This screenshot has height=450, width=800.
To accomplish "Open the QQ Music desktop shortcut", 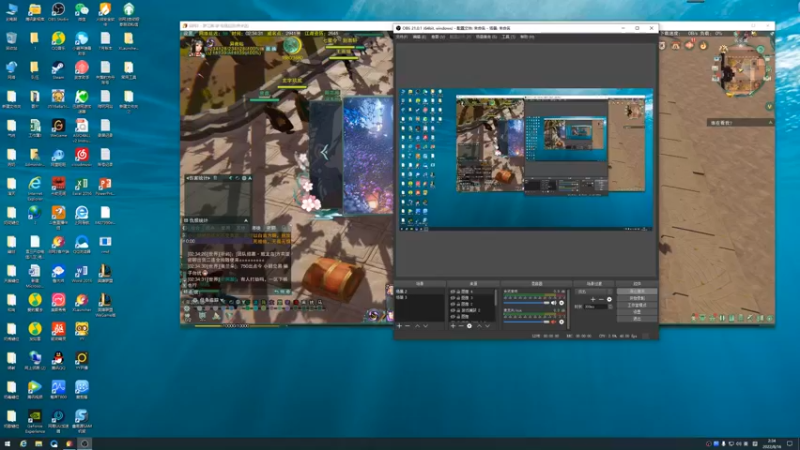I will point(58,41).
